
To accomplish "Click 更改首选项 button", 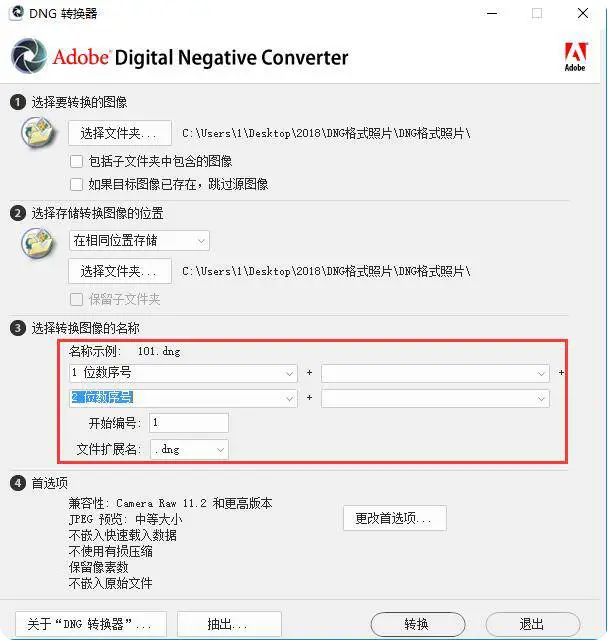I will (x=395, y=518).
